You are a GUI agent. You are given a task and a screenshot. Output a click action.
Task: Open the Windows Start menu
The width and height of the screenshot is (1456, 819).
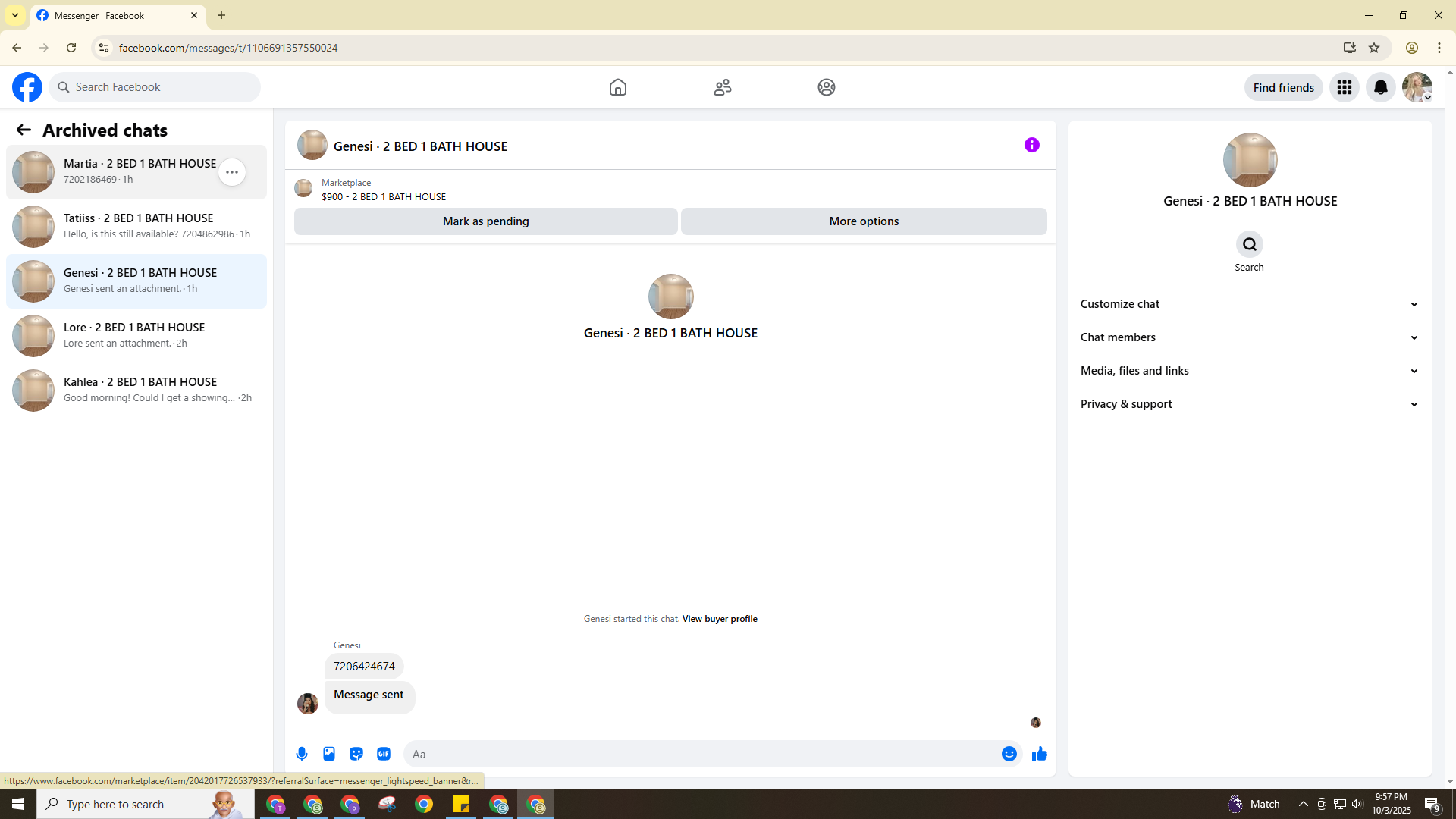[x=18, y=804]
